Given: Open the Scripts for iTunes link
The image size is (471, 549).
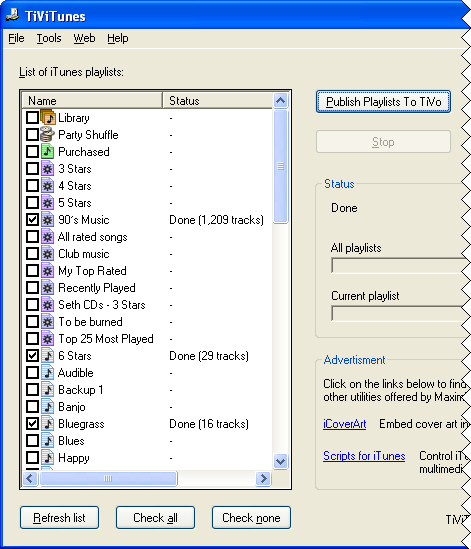Looking at the screenshot, I should [364, 456].
